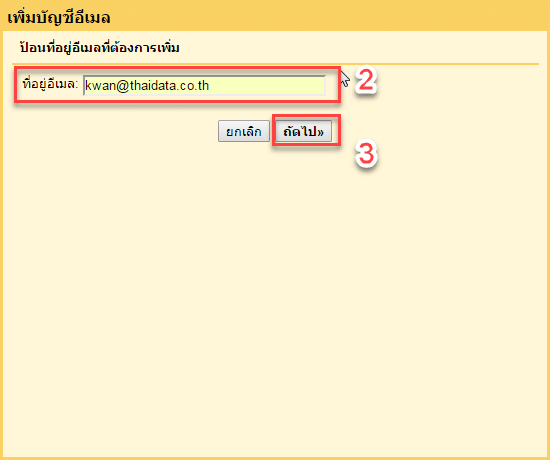The width and height of the screenshot is (550, 460).
Task: Click the ที่อยู่อีเมล: label
Action: coord(50,84)
